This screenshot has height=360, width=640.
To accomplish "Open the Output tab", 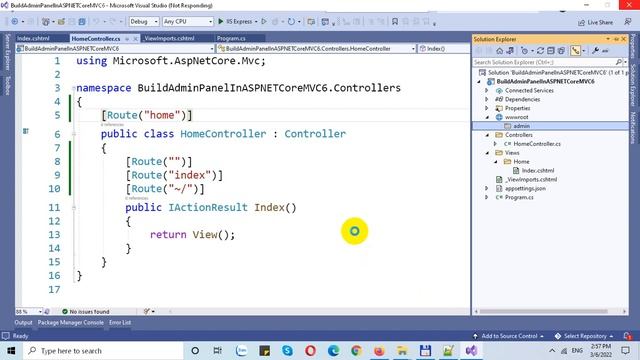I will (x=23, y=322).
